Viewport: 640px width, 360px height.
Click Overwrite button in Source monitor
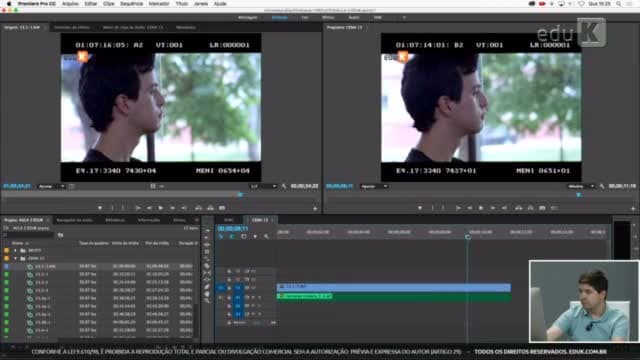210,208
